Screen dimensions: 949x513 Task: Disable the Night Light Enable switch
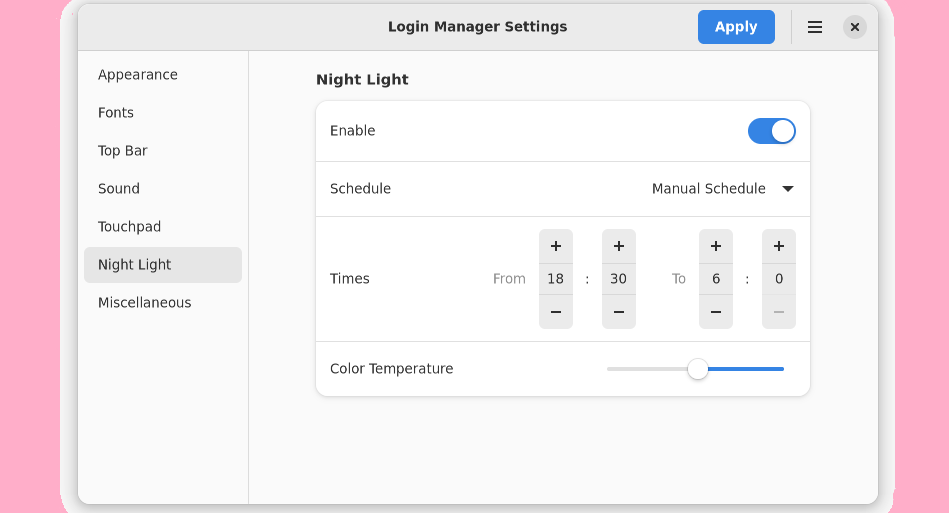coord(771,131)
